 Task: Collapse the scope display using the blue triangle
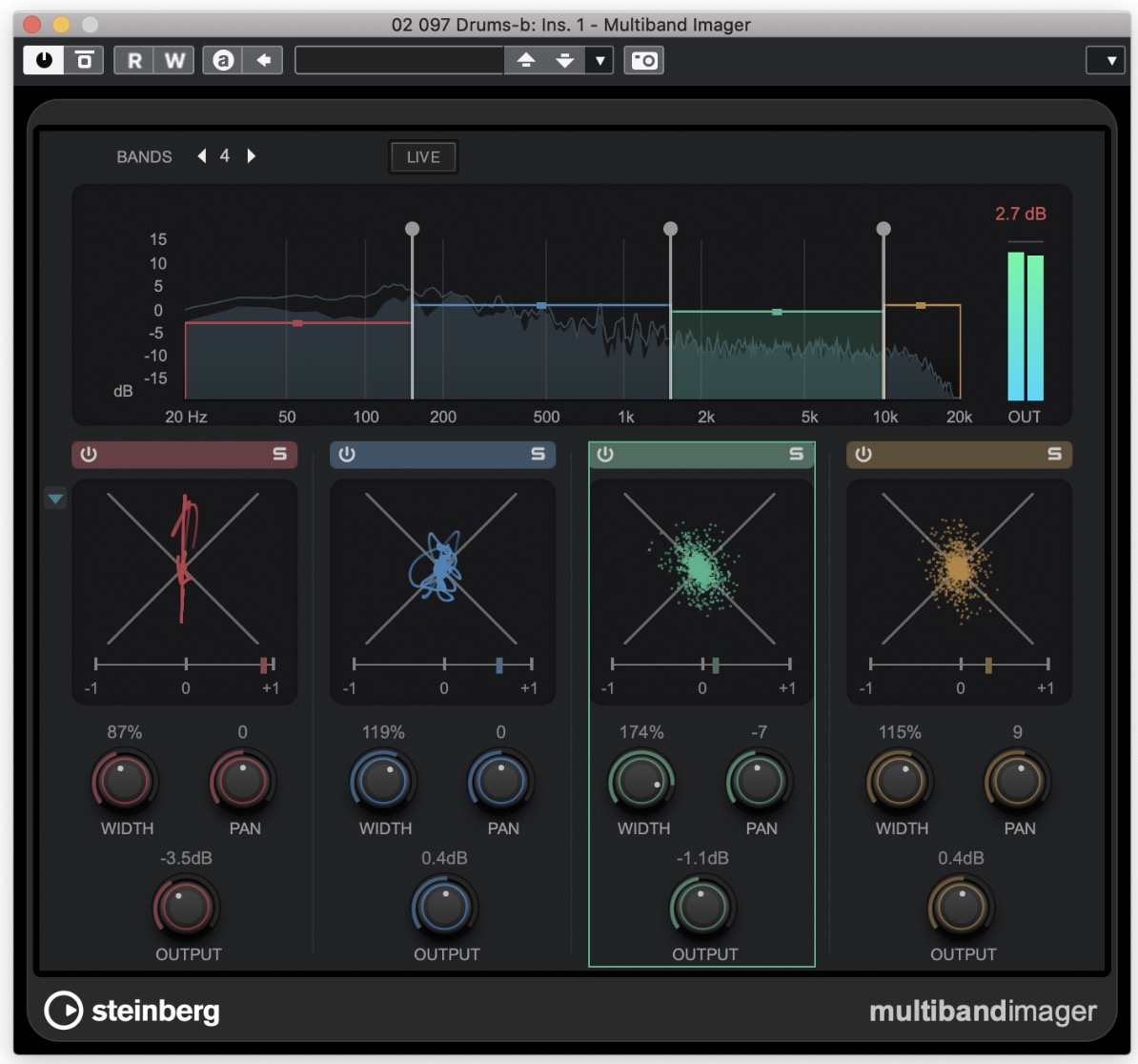click(56, 499)
